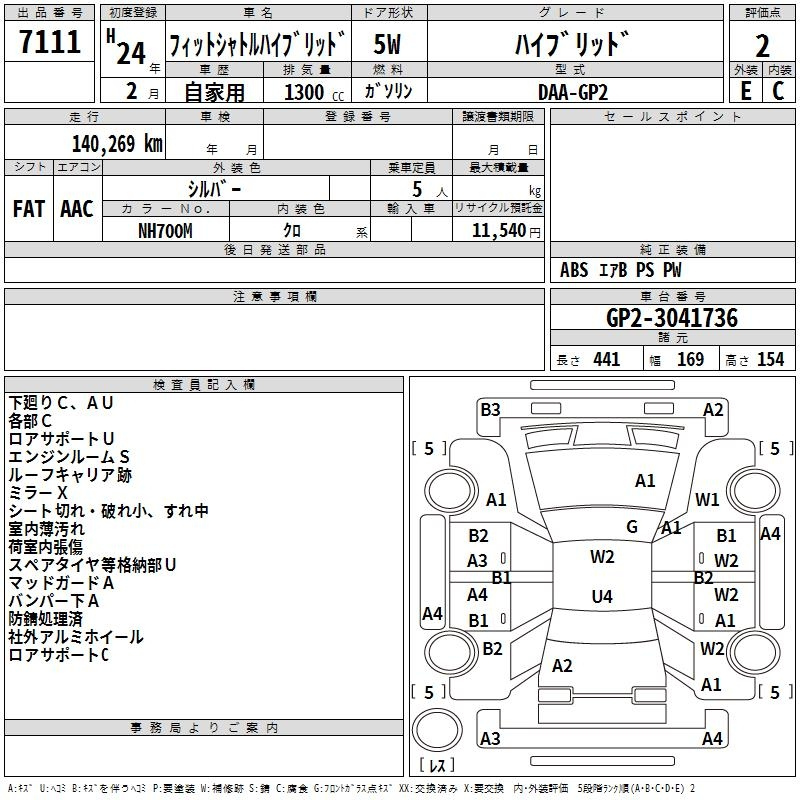
Task: Click the note 室内薄汚れ
Action: pos(46,529)
